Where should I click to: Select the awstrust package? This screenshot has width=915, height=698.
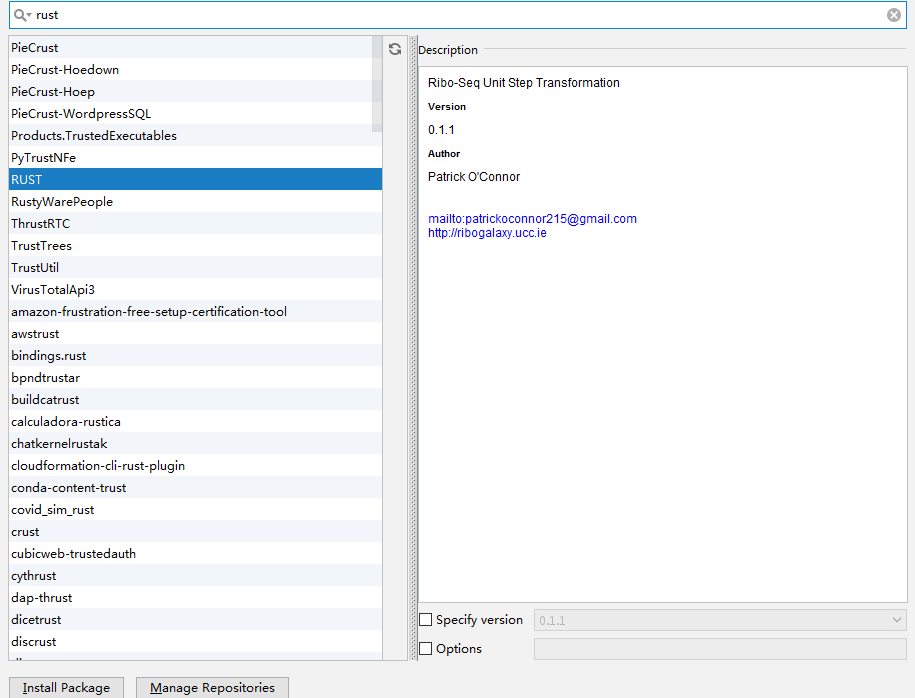(x=195, y=333)
